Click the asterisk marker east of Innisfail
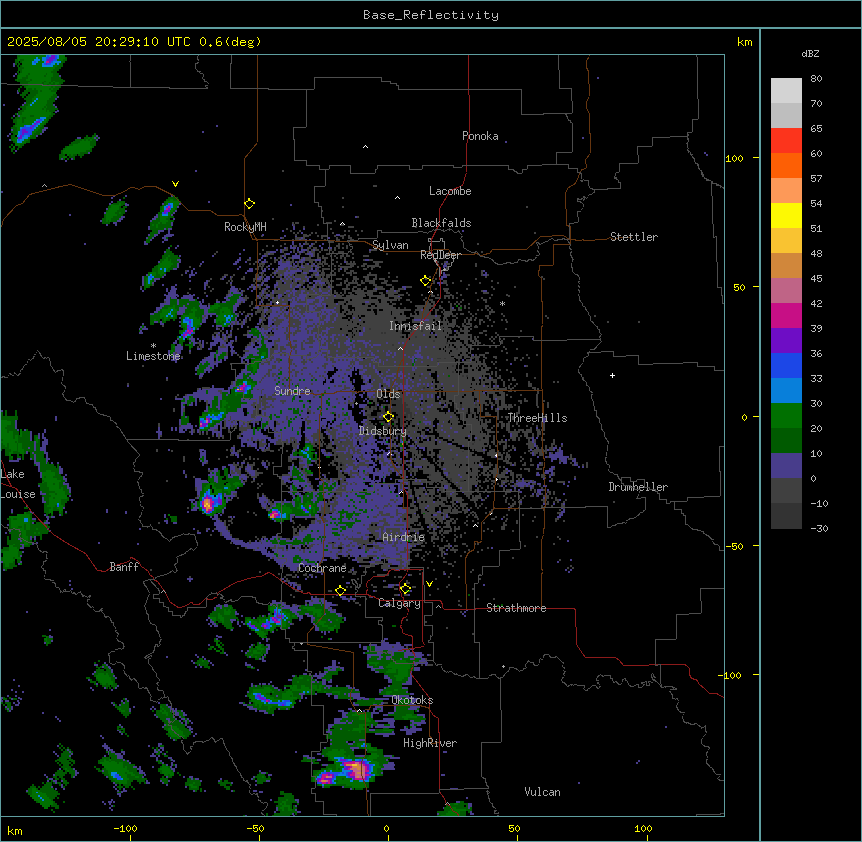 (502, 303)
